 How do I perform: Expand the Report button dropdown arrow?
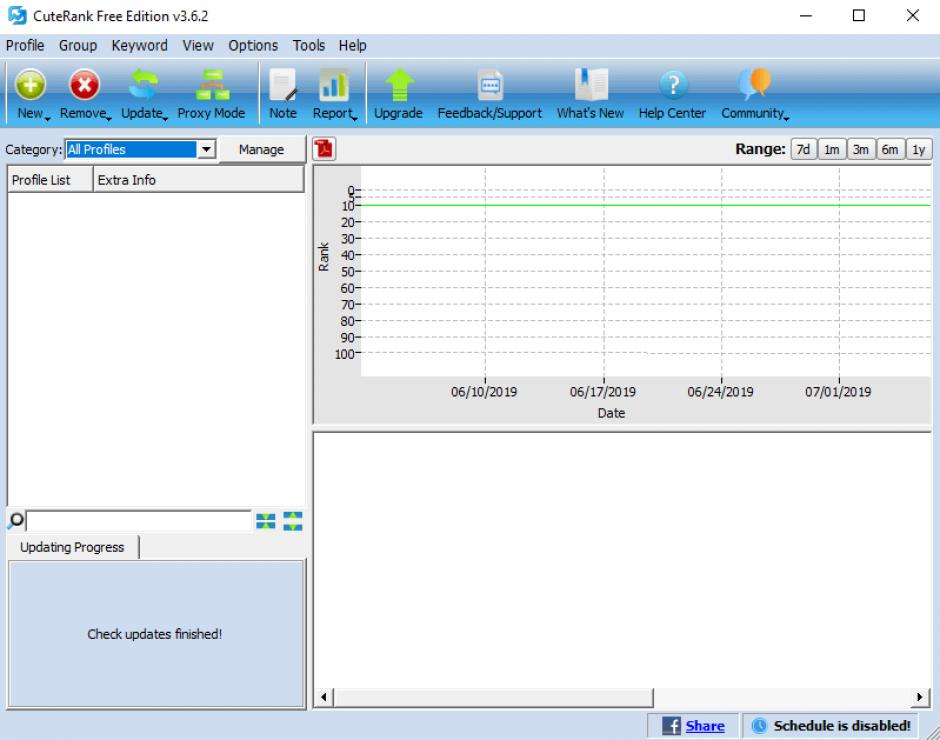pos(355,118)
